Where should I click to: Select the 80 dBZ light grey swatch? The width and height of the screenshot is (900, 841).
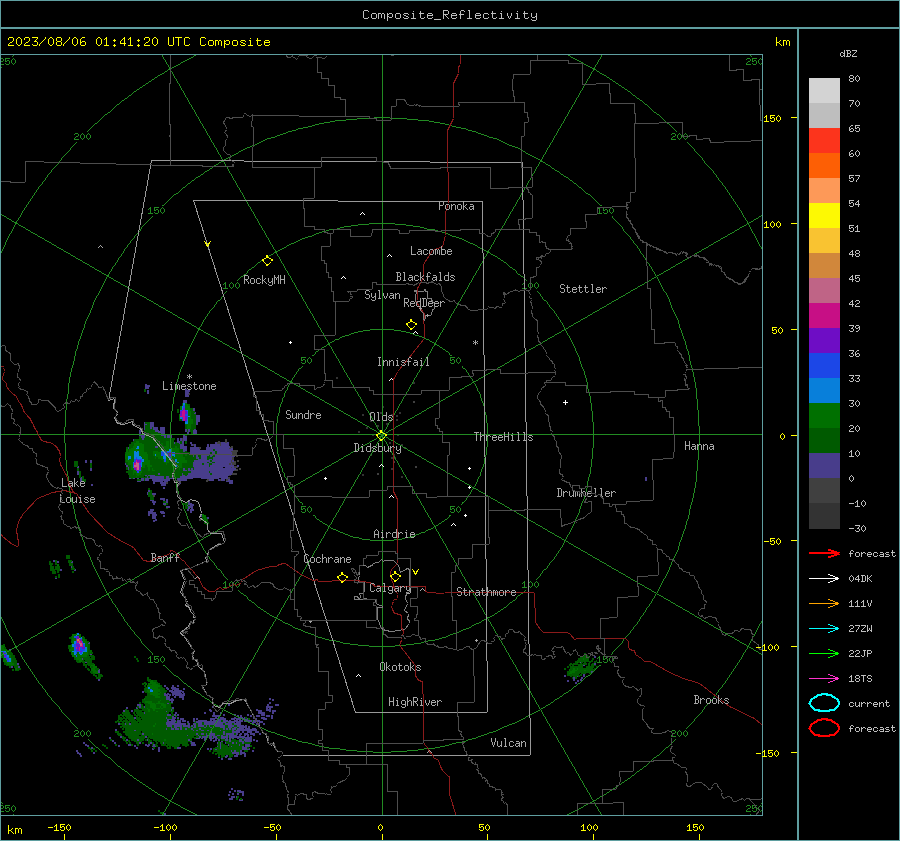pyautogui.click(x=824, y=90)
